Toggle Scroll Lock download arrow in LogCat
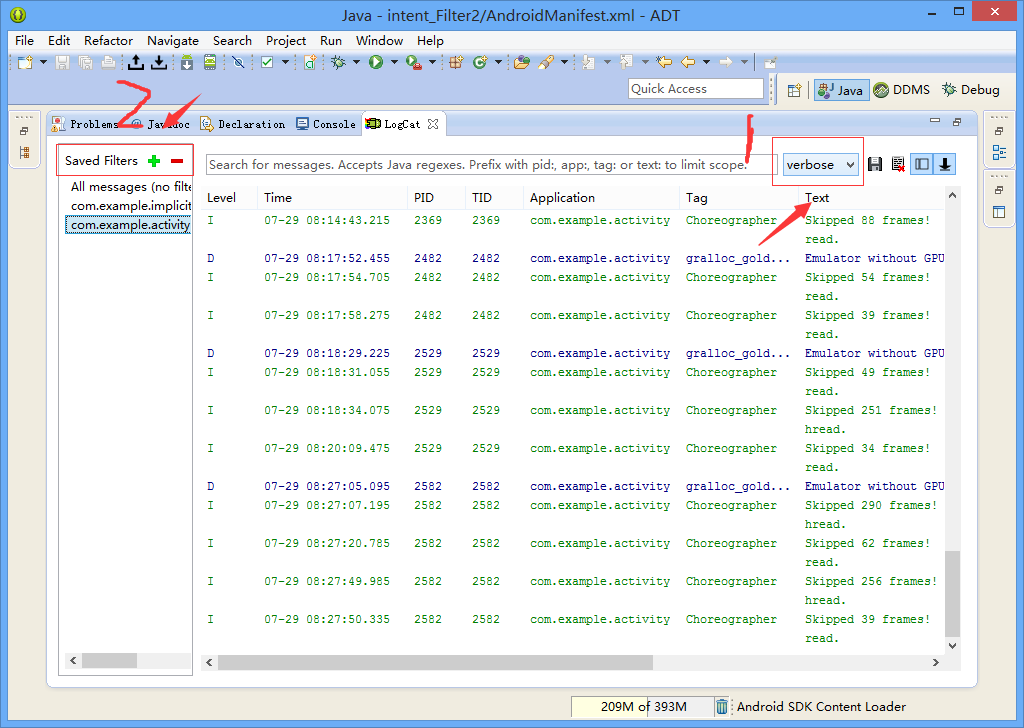This screenshot has height=728, width=1024. (945, 165)
